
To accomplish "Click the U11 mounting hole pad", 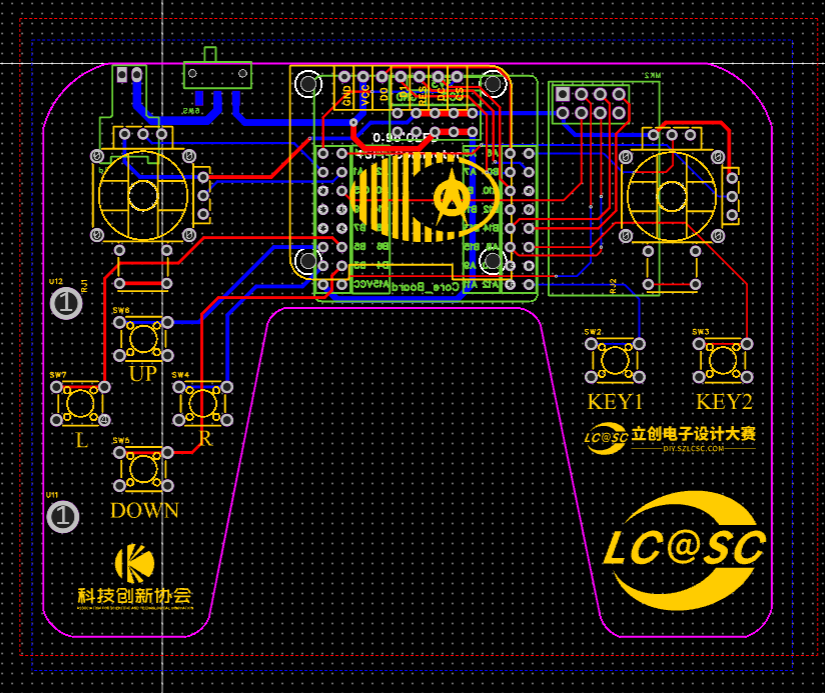I will pyautogui.click(x=63, y=517).
